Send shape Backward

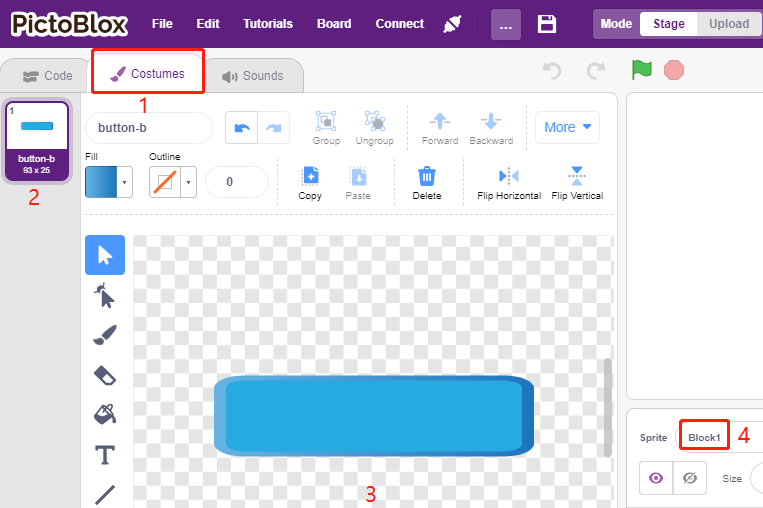[x=491, y=128]
